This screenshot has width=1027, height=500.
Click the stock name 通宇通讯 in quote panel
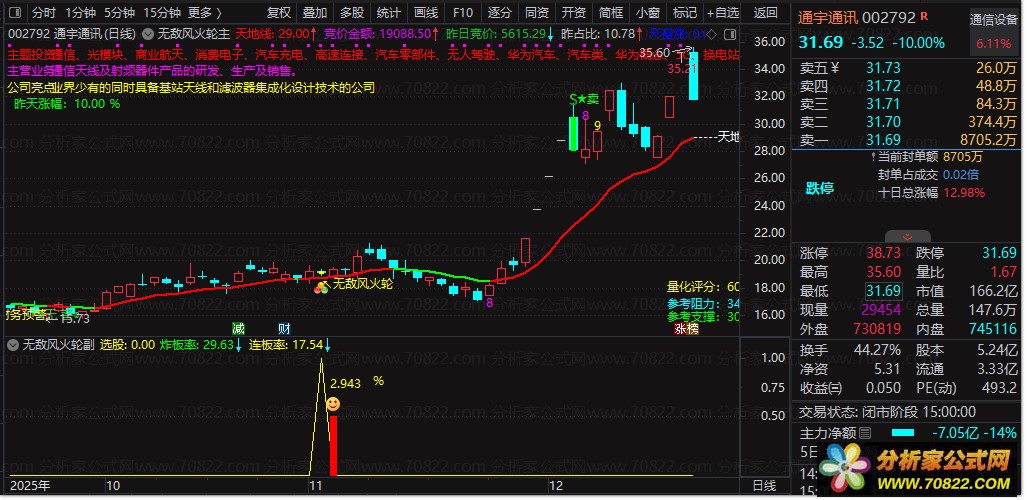(829, 18)
